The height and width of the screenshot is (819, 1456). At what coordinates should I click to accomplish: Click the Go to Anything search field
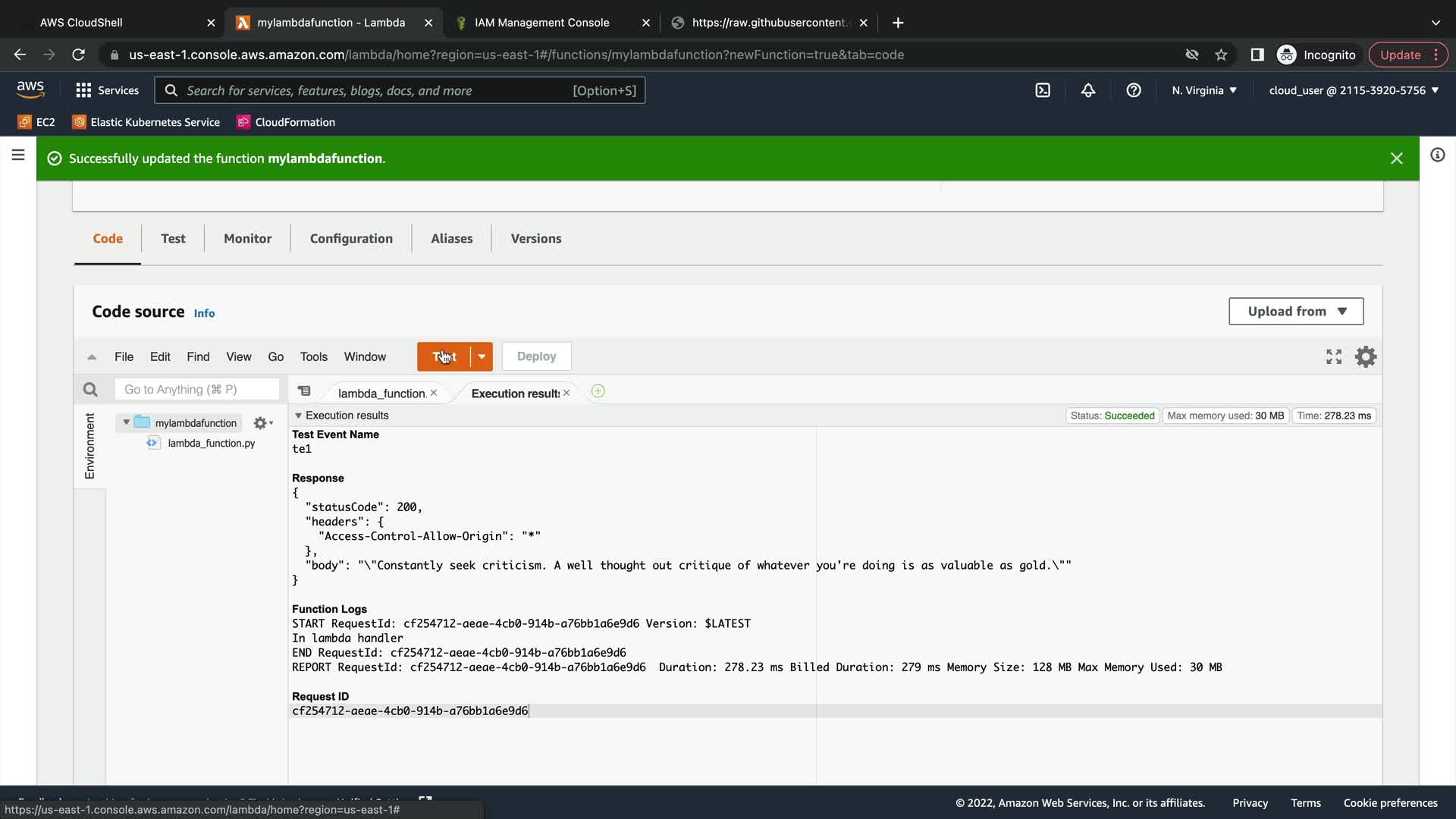click(x=197, y=390)
